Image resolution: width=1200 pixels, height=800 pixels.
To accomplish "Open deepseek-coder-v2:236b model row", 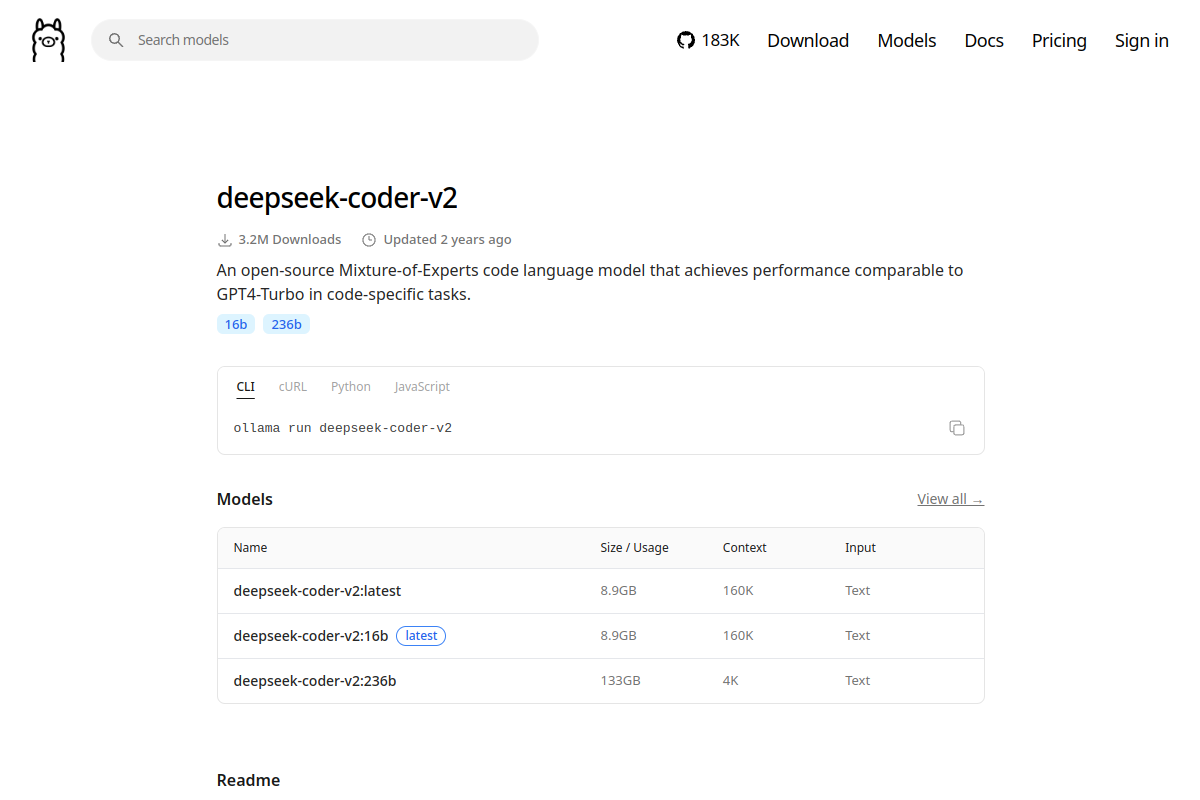I will point(600,681).
